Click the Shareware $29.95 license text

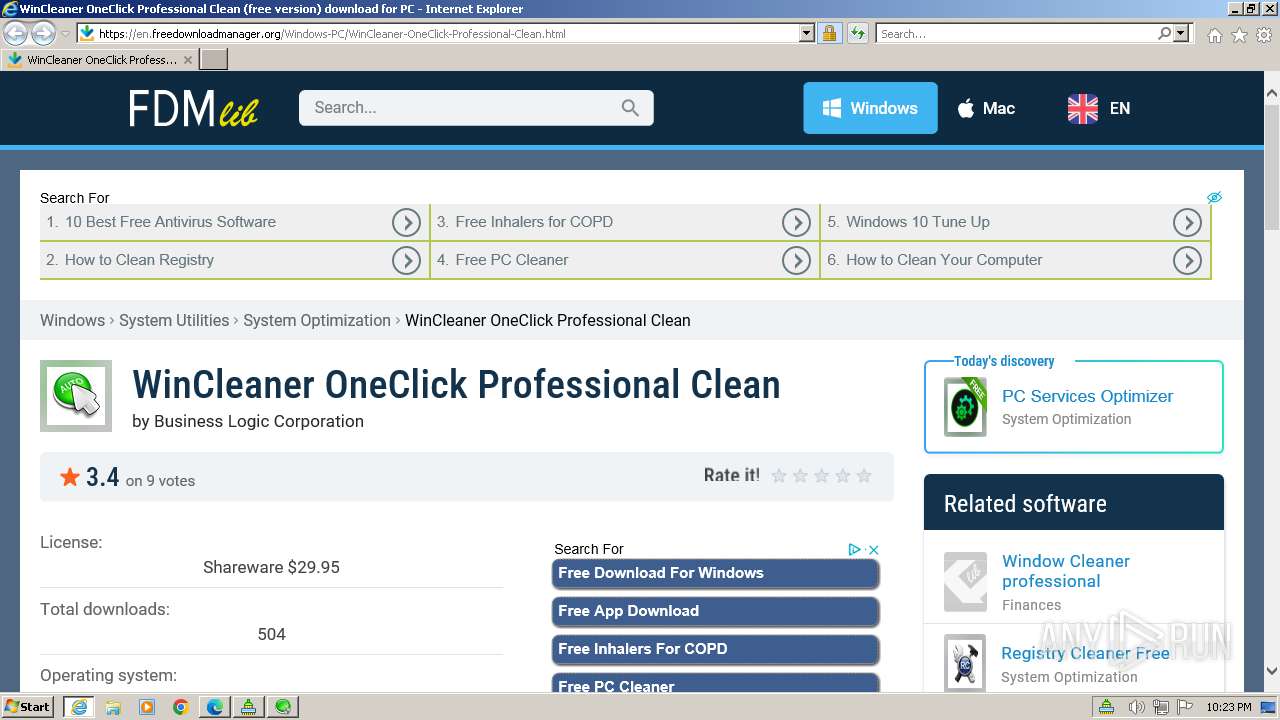point(271,567)
